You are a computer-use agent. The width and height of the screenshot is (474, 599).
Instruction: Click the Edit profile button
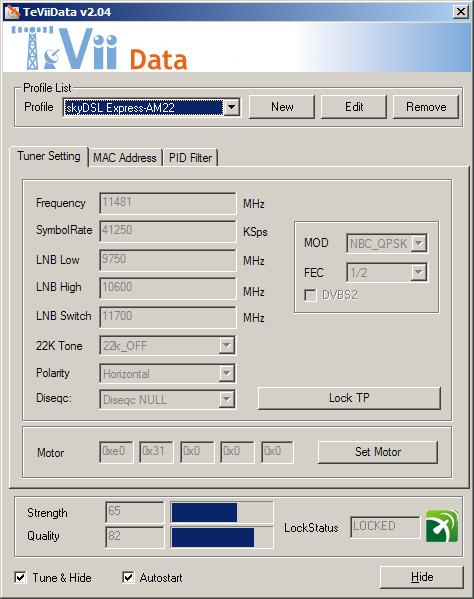(354, 107)
